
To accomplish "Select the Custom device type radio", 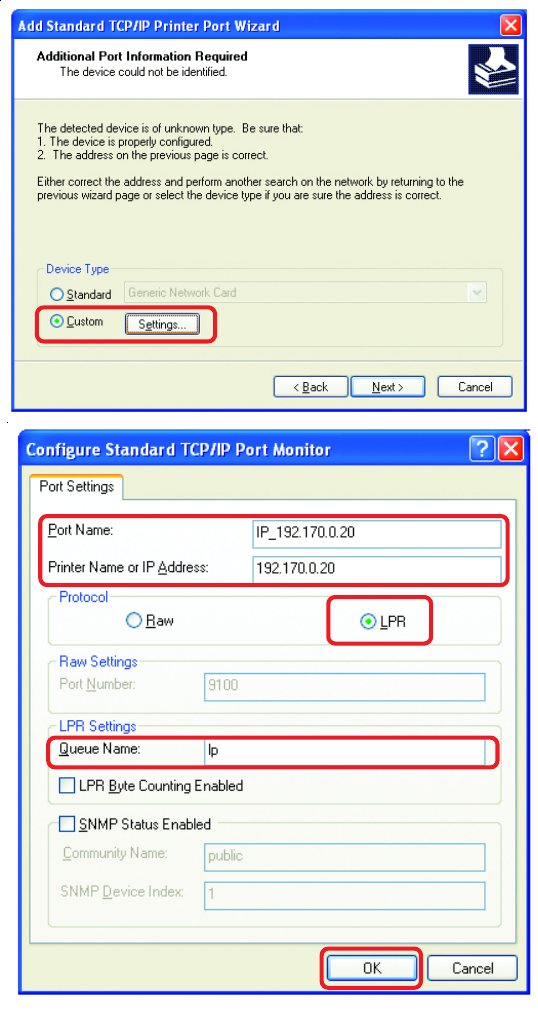I will (57, 321).
